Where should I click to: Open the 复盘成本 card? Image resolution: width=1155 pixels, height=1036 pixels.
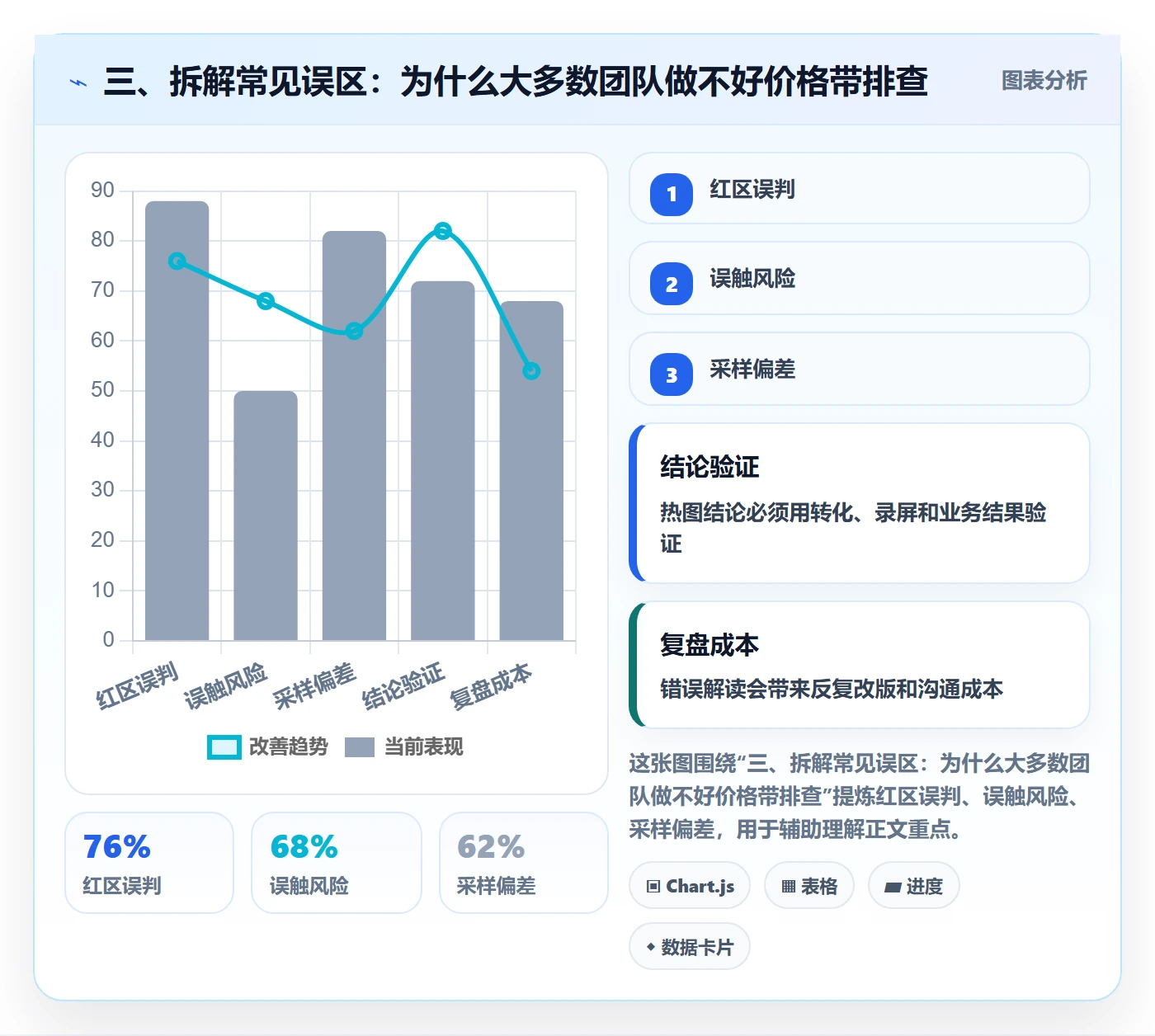coord(859,665)
